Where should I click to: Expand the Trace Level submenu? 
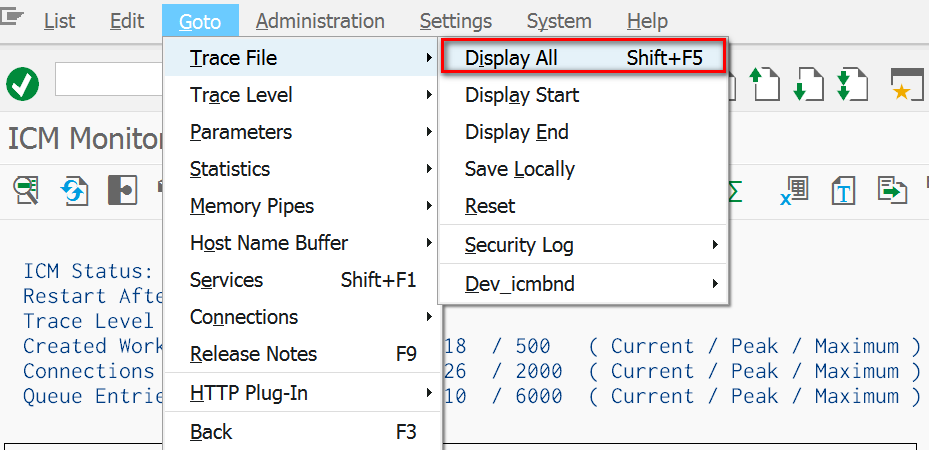tap(302, 95)
